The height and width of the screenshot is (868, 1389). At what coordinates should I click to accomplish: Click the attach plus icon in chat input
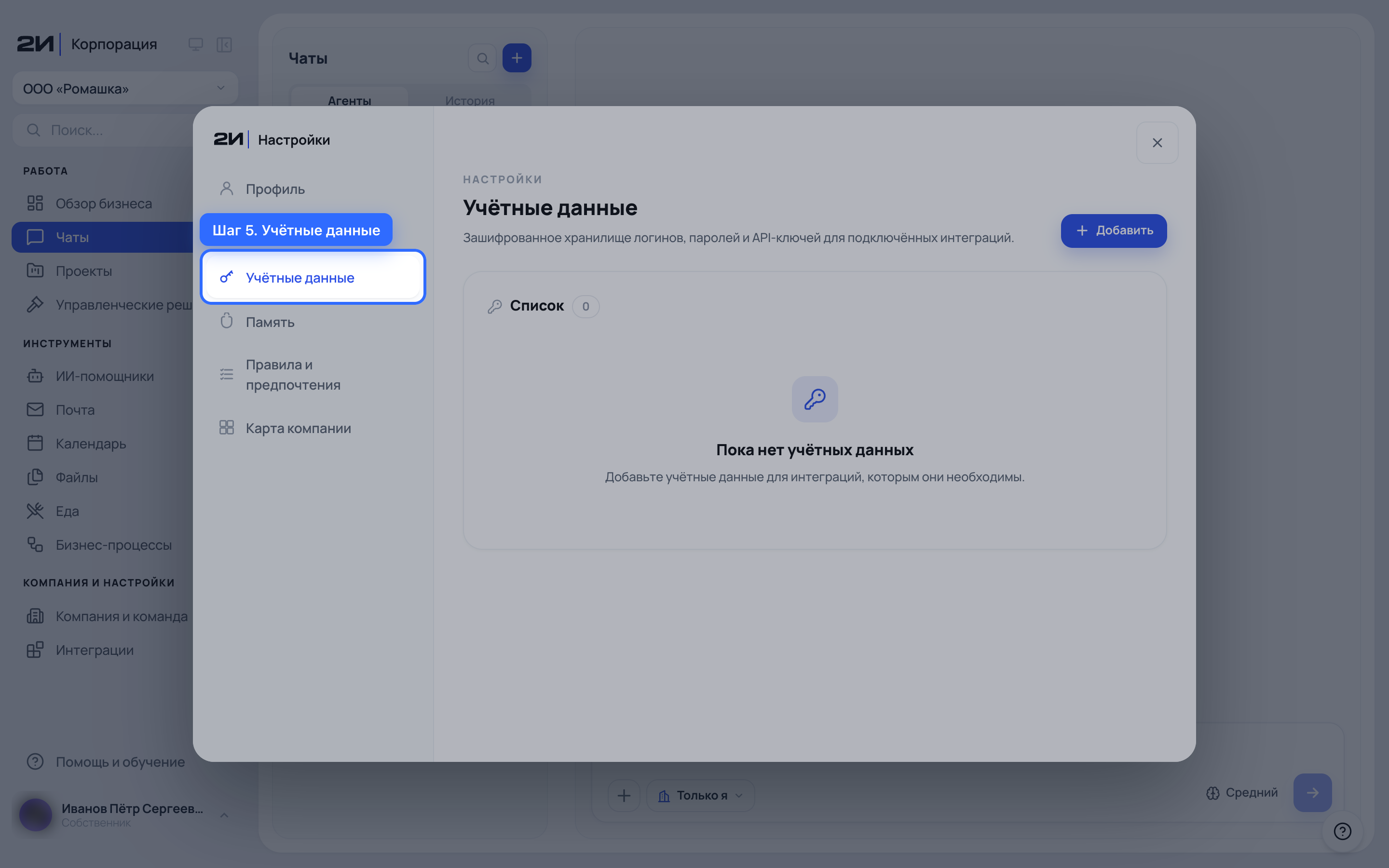(624, 795)
